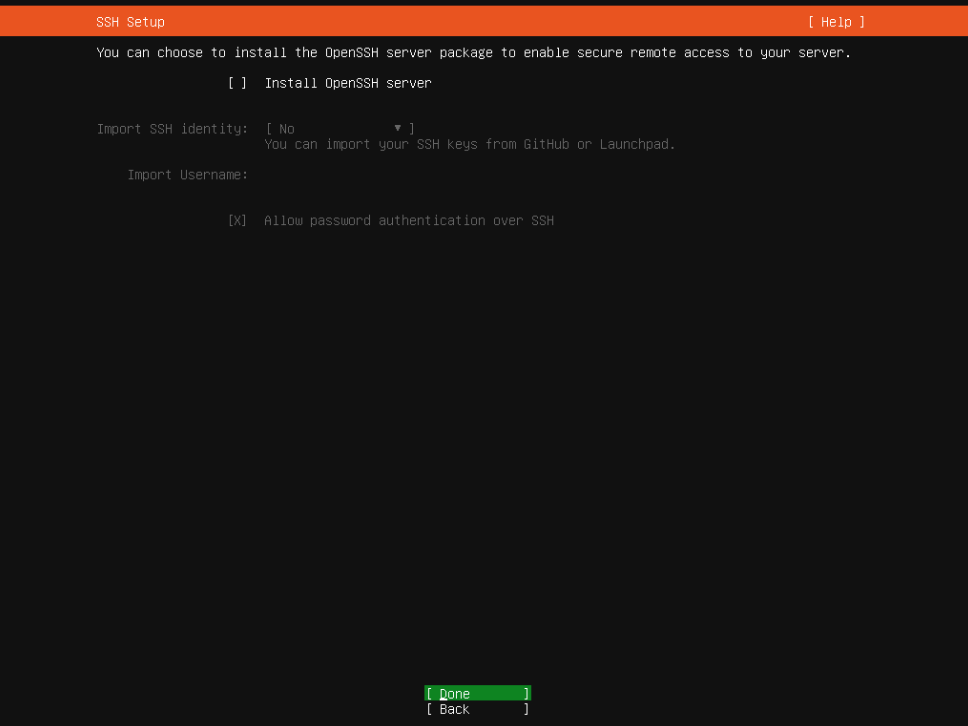Click the ▼ arrow of SSH identity selector
The image size is (968, 726).
(397, 128)
